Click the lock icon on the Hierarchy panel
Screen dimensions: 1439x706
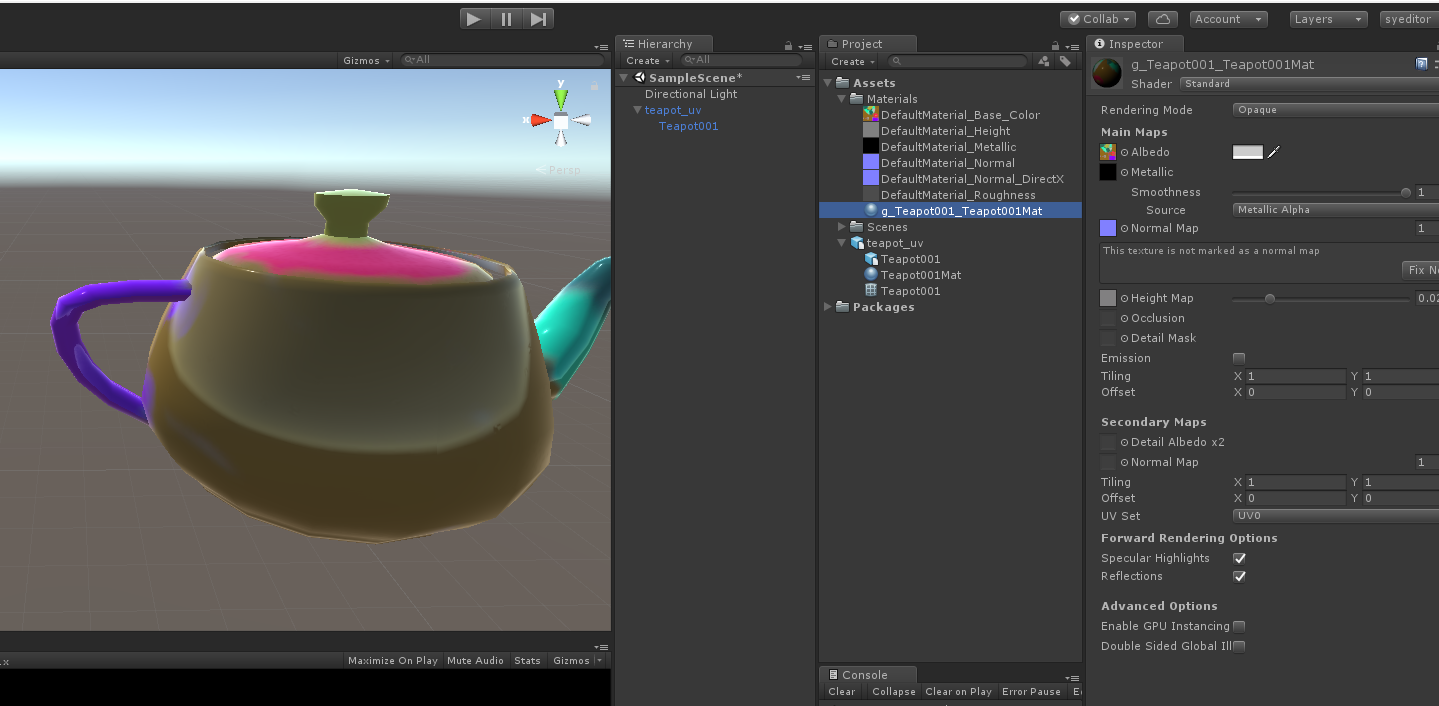[x=786, y=44]
